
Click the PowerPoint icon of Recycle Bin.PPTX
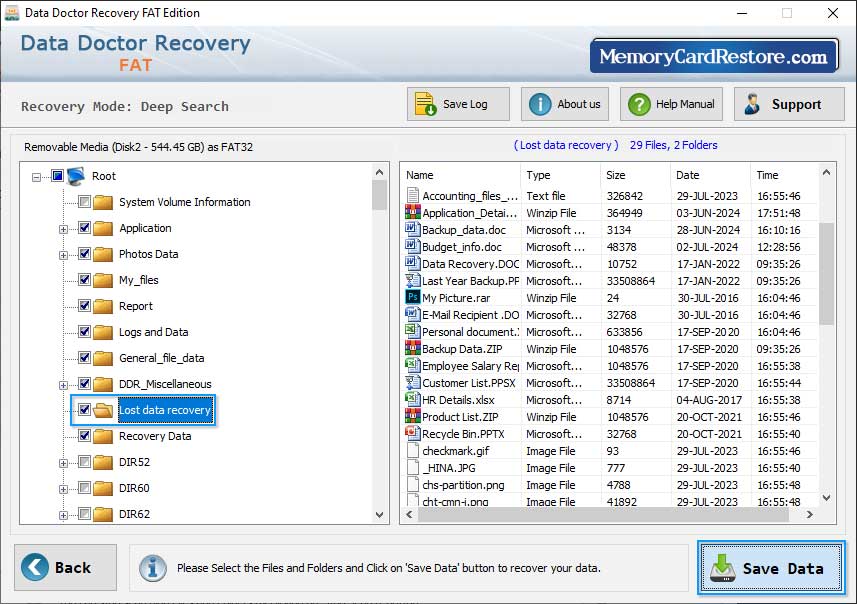pyautogui.click(x=413, y=433)
